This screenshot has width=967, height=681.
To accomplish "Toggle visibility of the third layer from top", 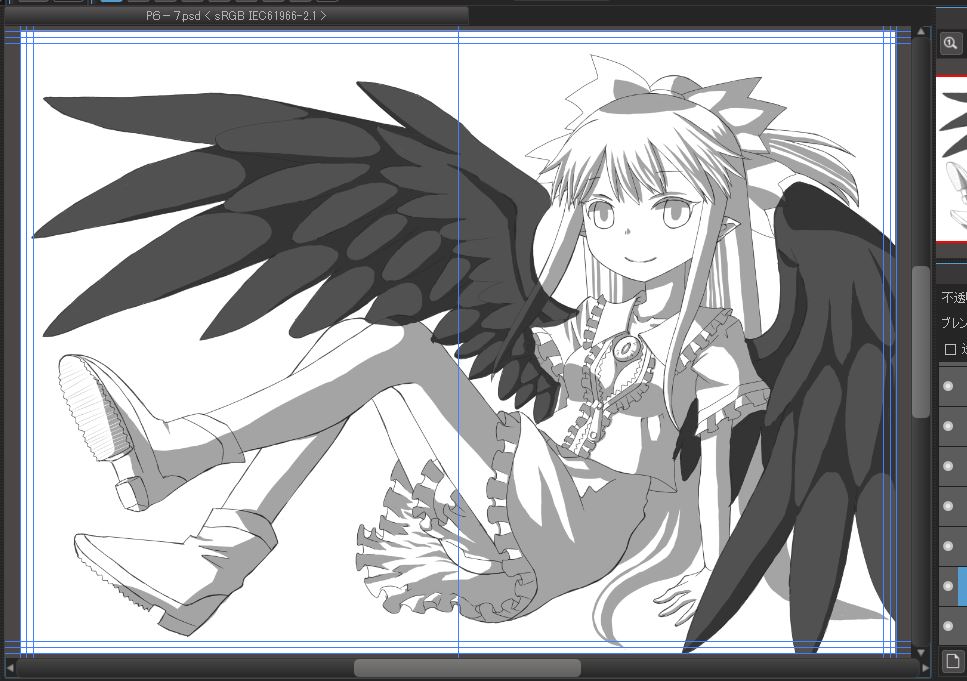I will 948,466.
